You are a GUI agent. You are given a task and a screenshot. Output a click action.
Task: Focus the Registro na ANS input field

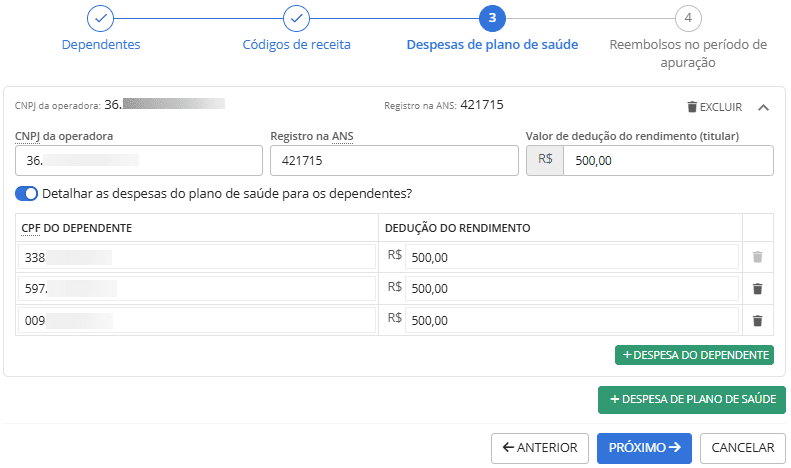tap(394, 160)
